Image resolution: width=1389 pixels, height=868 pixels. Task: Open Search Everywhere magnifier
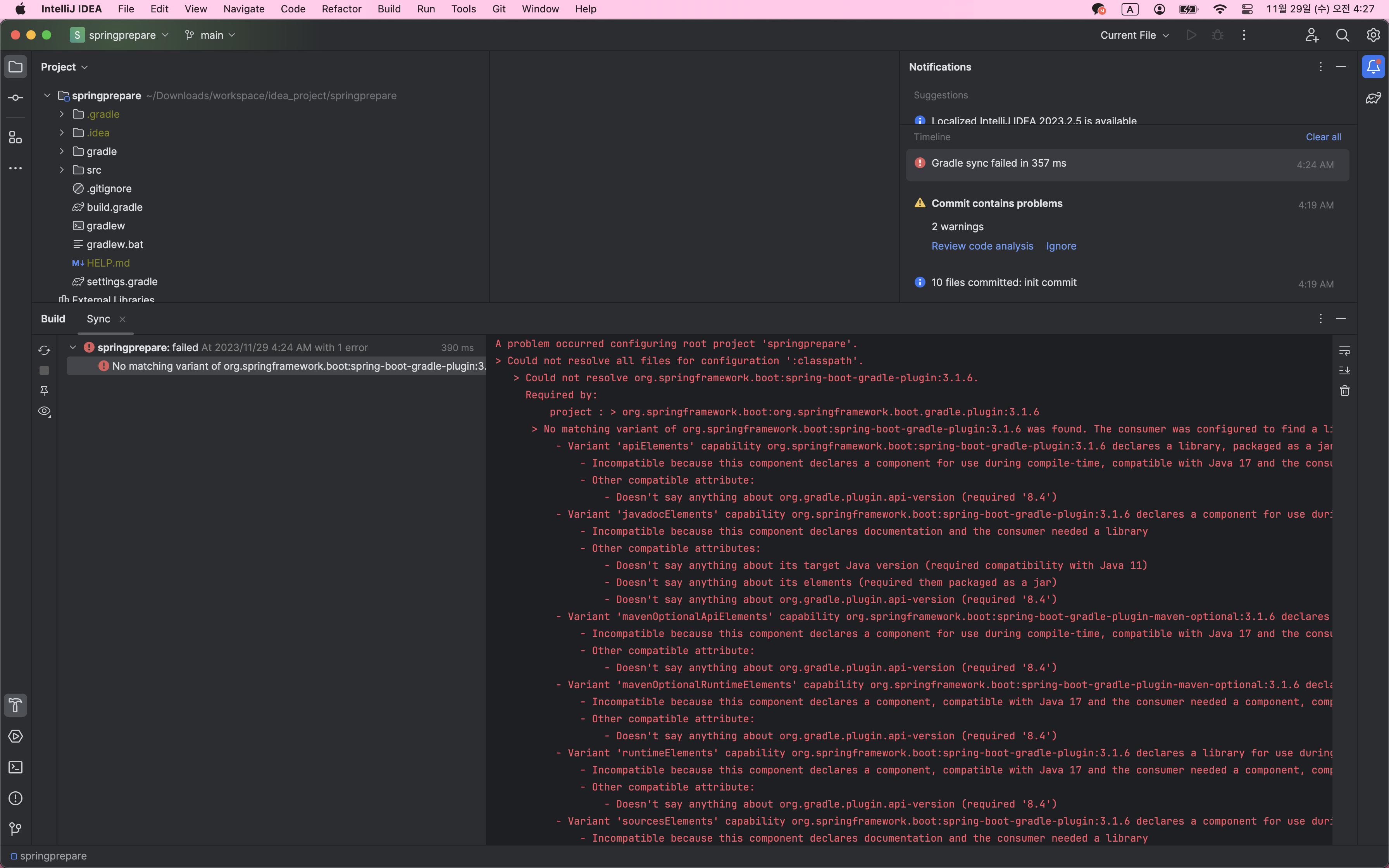tap(1342, 35)
